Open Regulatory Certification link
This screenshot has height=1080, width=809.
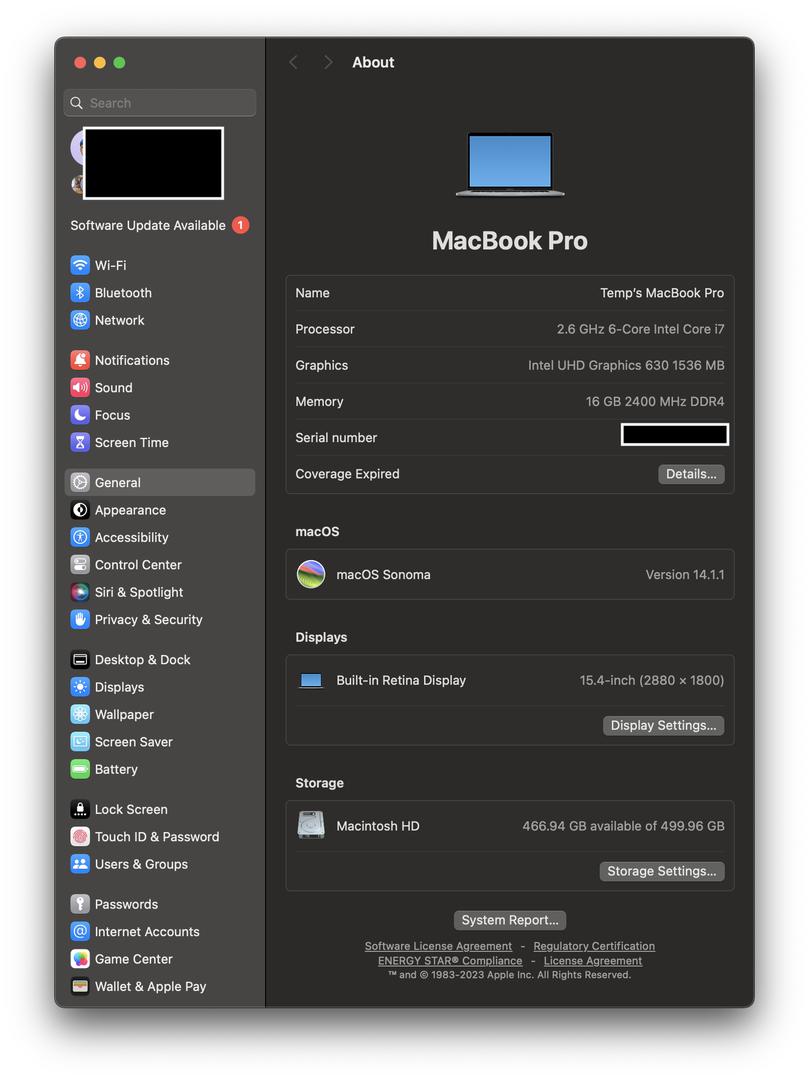coord(594,946)
